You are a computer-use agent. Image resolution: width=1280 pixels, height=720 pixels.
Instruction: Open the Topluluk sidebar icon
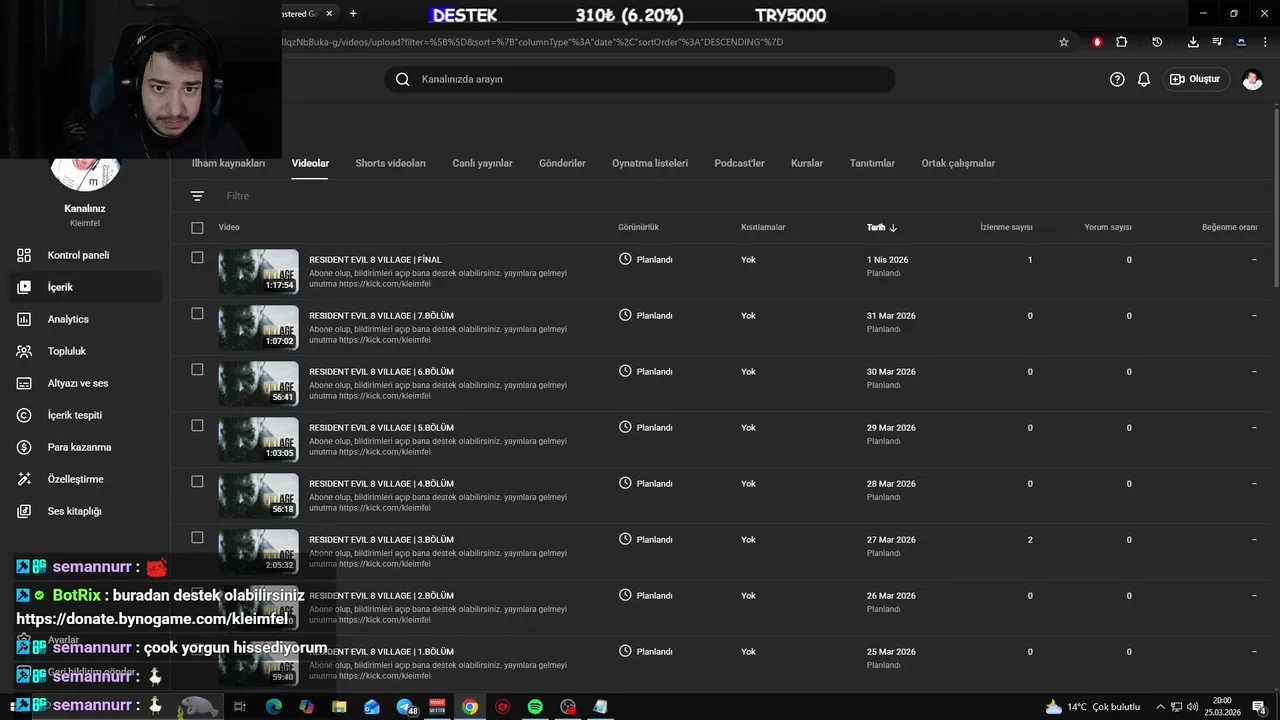24,351
